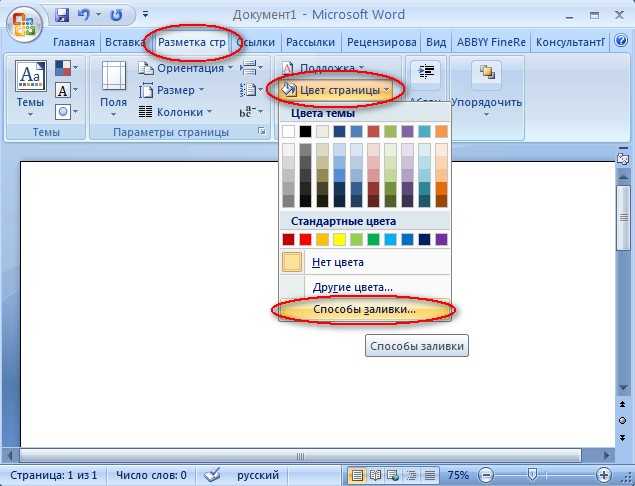Open the line numbers icon
This screenshot has width=635, height=486.
pos(251,90)
